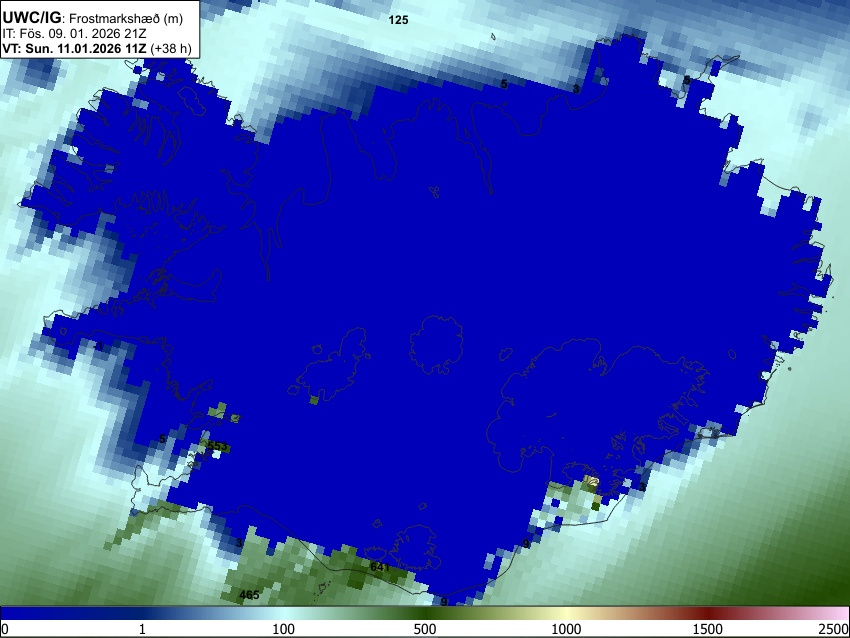The width and height of the screenshot is (850, 638).
Task: Select the 'IT: Fös. 09. 01. 2026 21Z' line
Action: [x=74, y=34]
